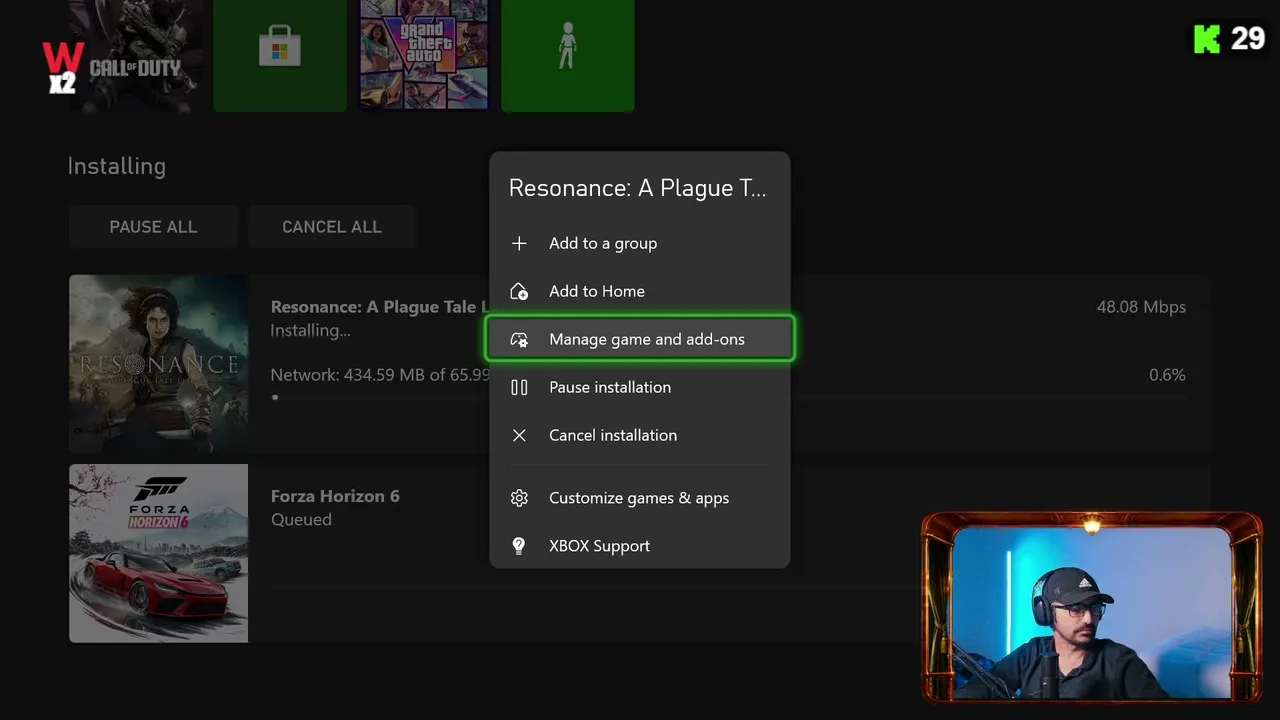
Task: Choose Manage game and add-ons
Action: tap(640, 339)
